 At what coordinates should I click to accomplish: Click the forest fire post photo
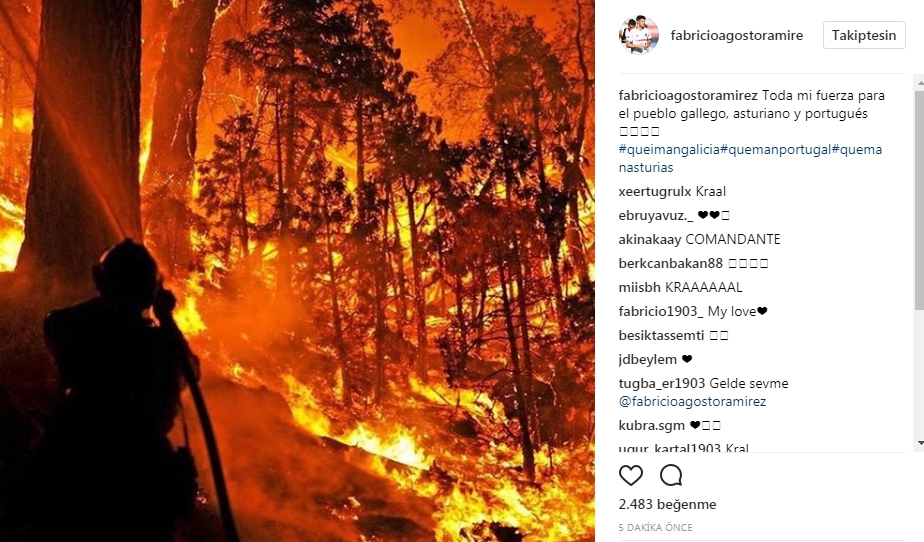[297, 271]
